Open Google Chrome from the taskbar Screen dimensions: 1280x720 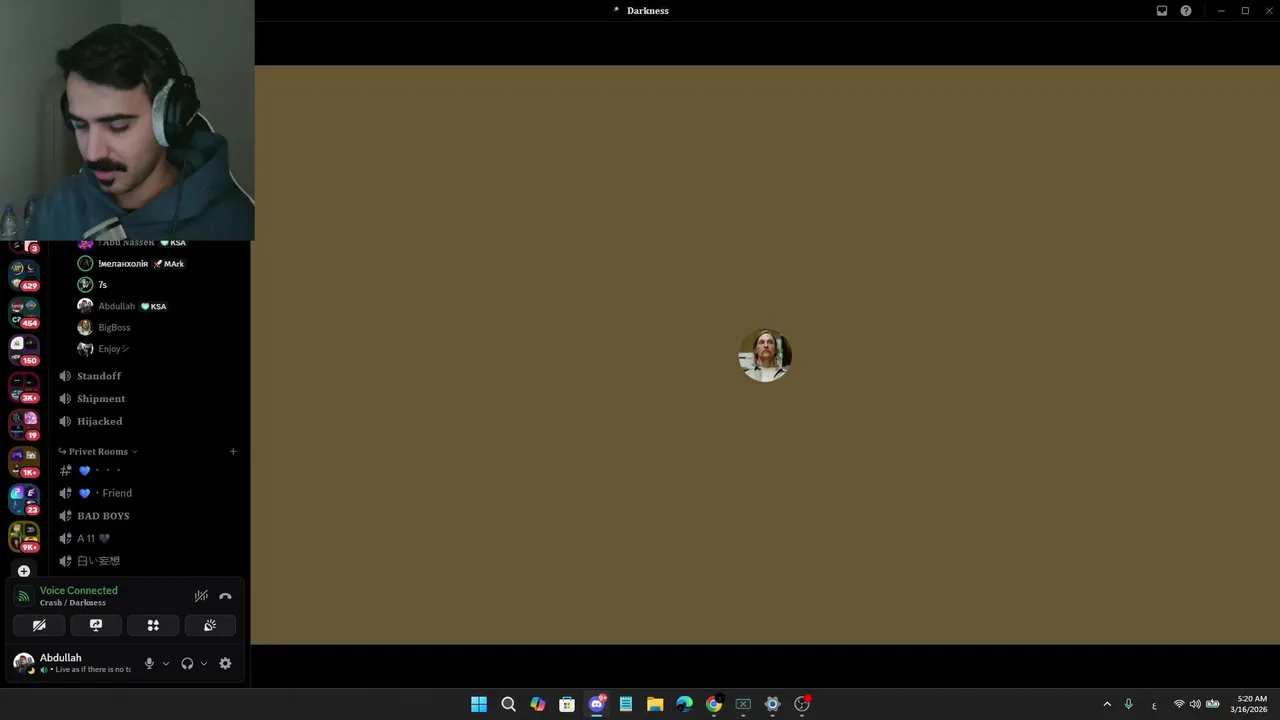(x=714, y=704)
